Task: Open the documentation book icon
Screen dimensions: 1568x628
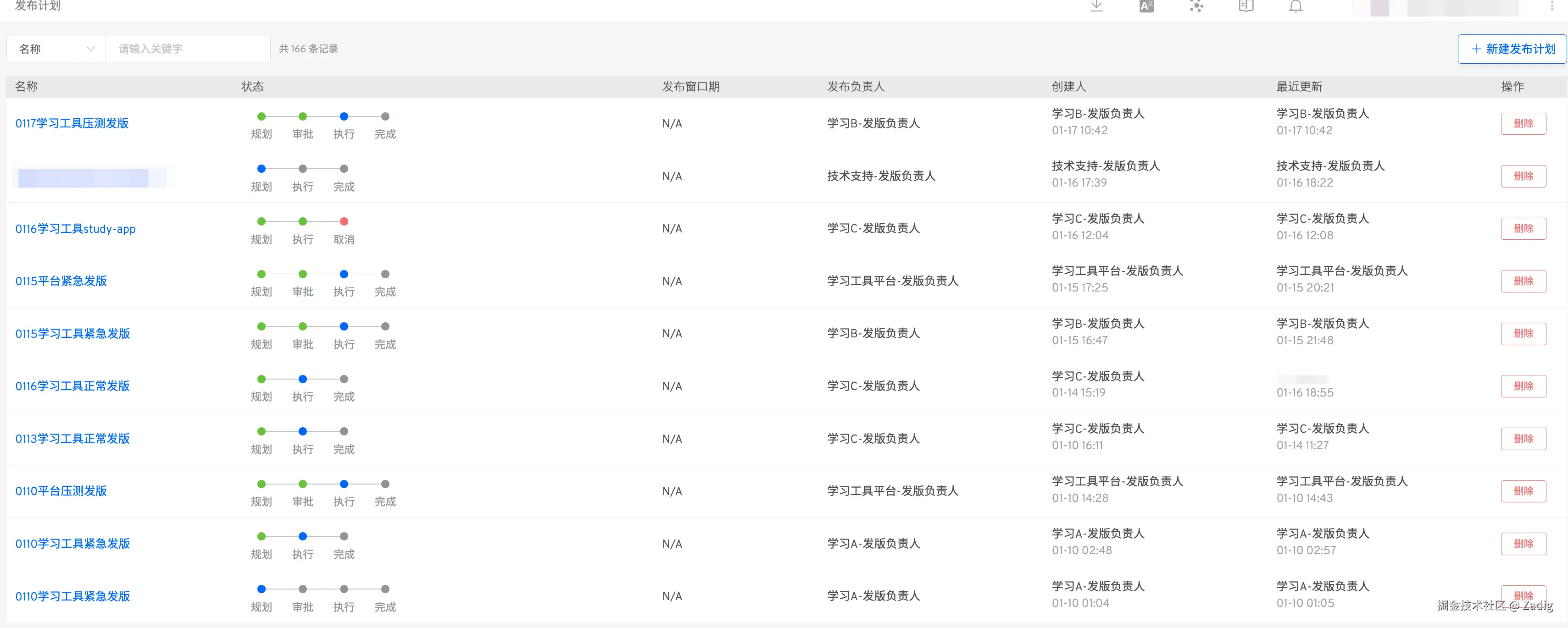Action: pos(1246,6)
